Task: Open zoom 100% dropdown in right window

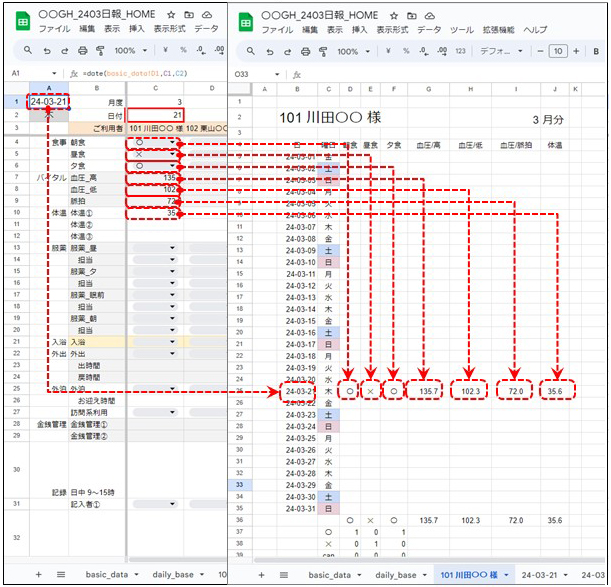Action: pyautogui.click(x=353, y=51)
